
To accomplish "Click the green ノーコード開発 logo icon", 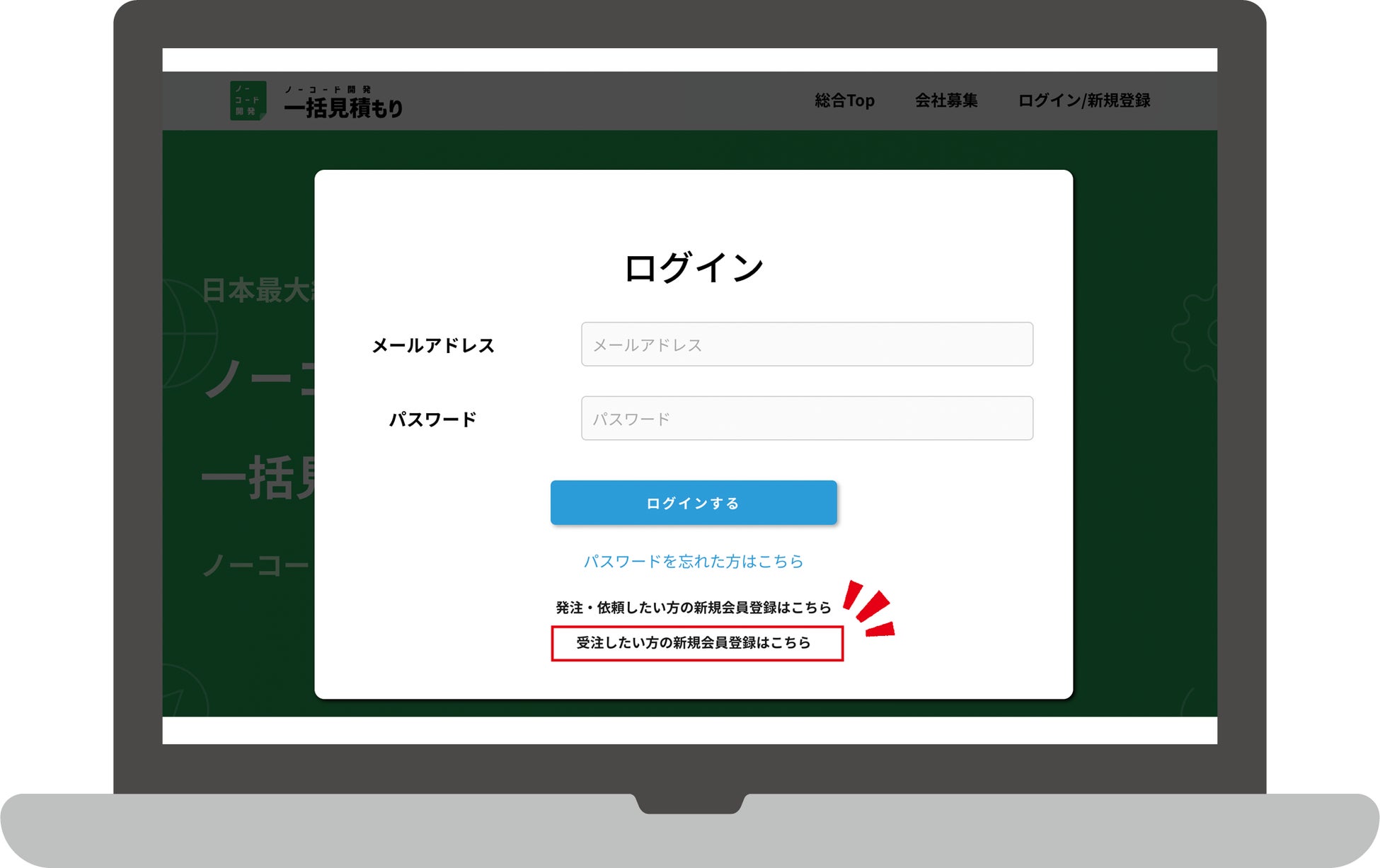I will click(x=248, y=100).
